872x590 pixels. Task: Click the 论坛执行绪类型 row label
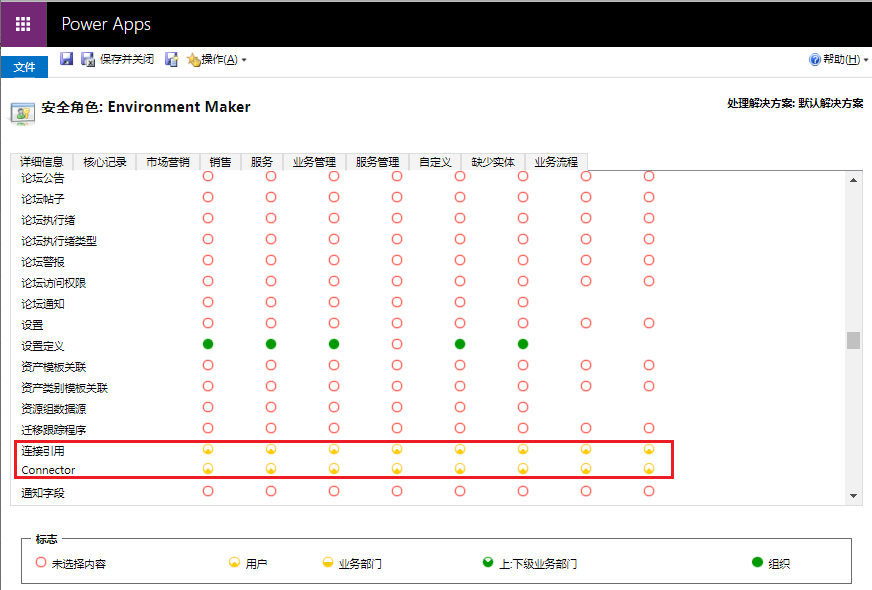click(59, 241)
